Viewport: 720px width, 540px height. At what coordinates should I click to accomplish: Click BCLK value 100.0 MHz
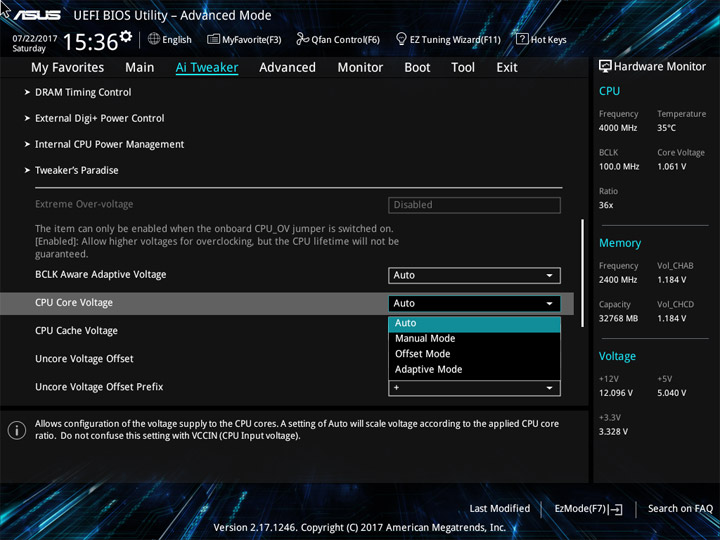(619, 167)
